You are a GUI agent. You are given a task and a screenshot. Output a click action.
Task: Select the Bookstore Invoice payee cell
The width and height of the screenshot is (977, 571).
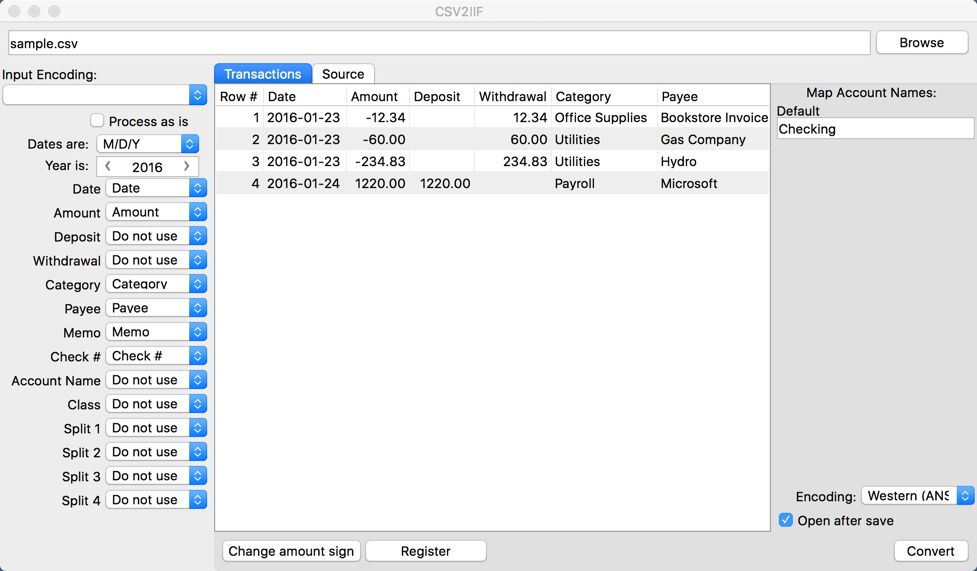click(x=714, y=117)
